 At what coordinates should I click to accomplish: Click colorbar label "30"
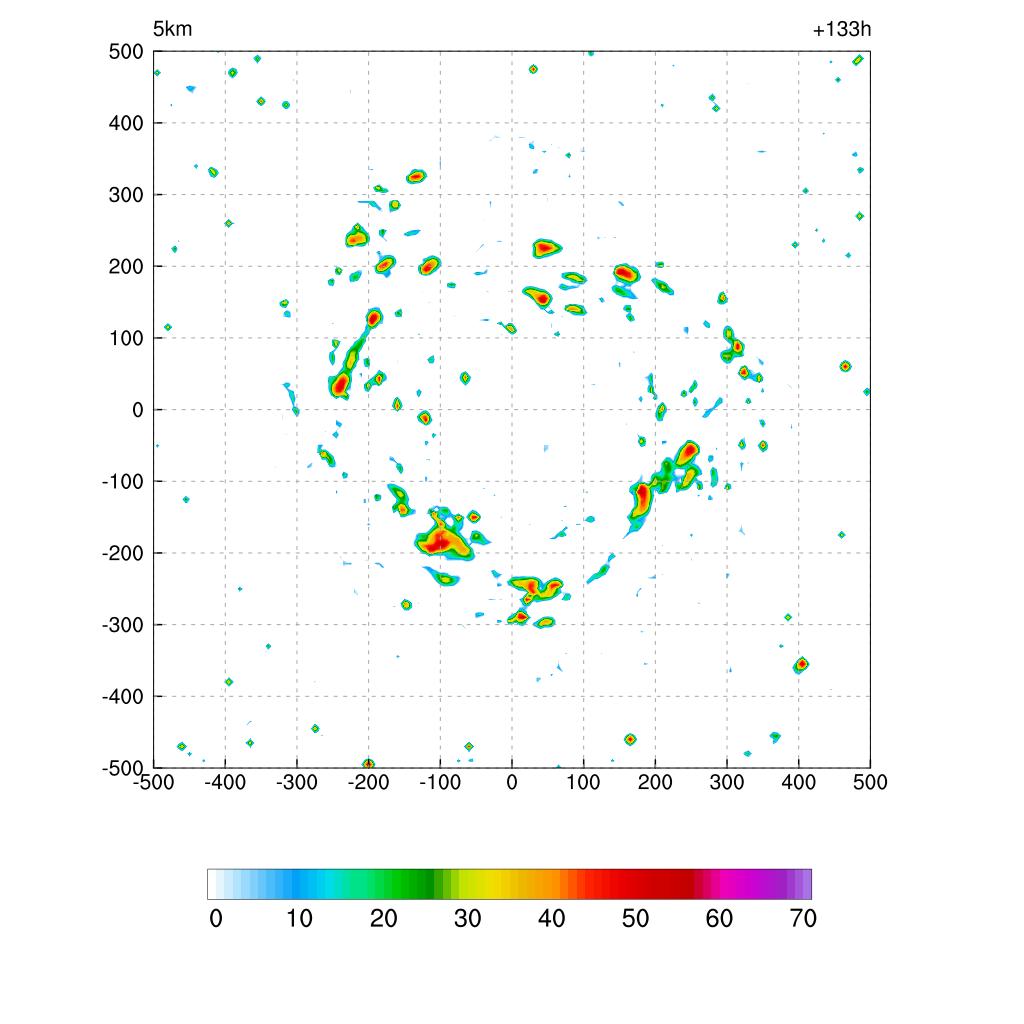[x=468, y=919]
